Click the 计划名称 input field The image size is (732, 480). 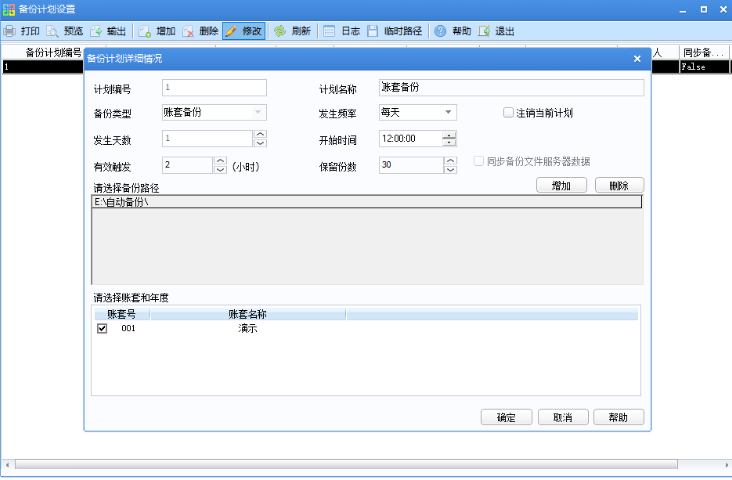(x=510, y=88)
